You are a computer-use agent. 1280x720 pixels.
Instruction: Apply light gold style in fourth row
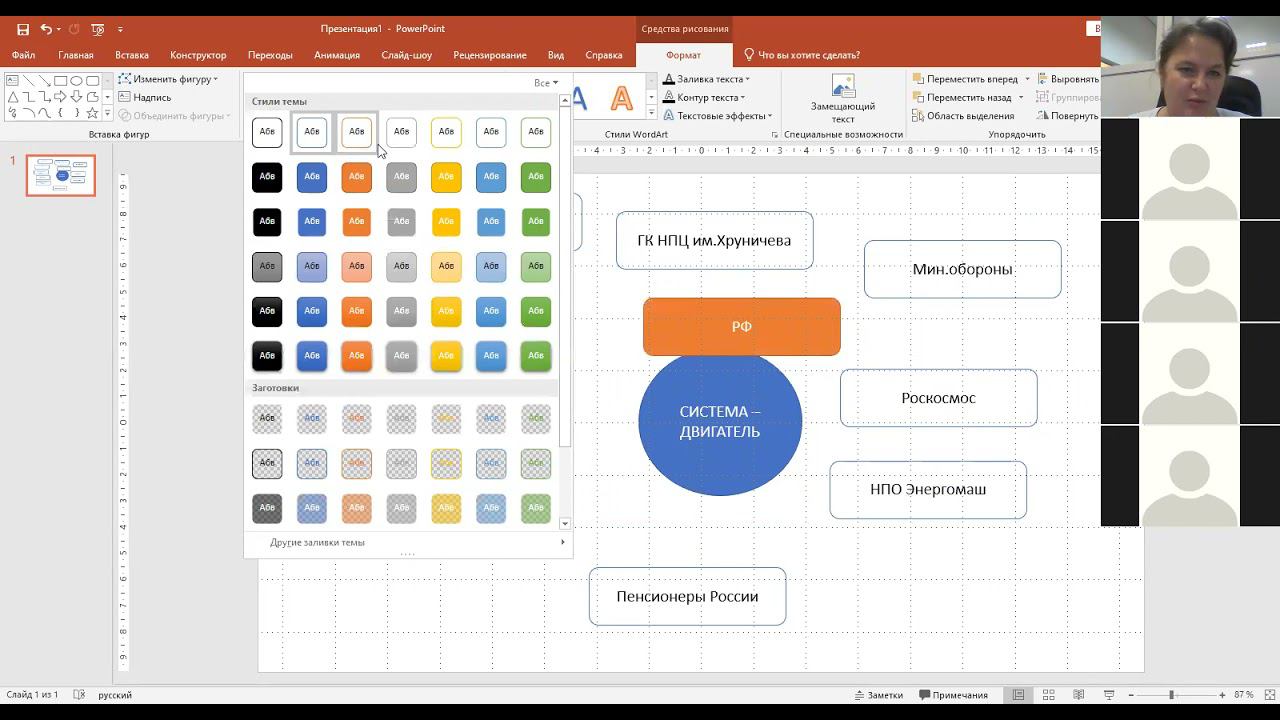click(446, 266)
